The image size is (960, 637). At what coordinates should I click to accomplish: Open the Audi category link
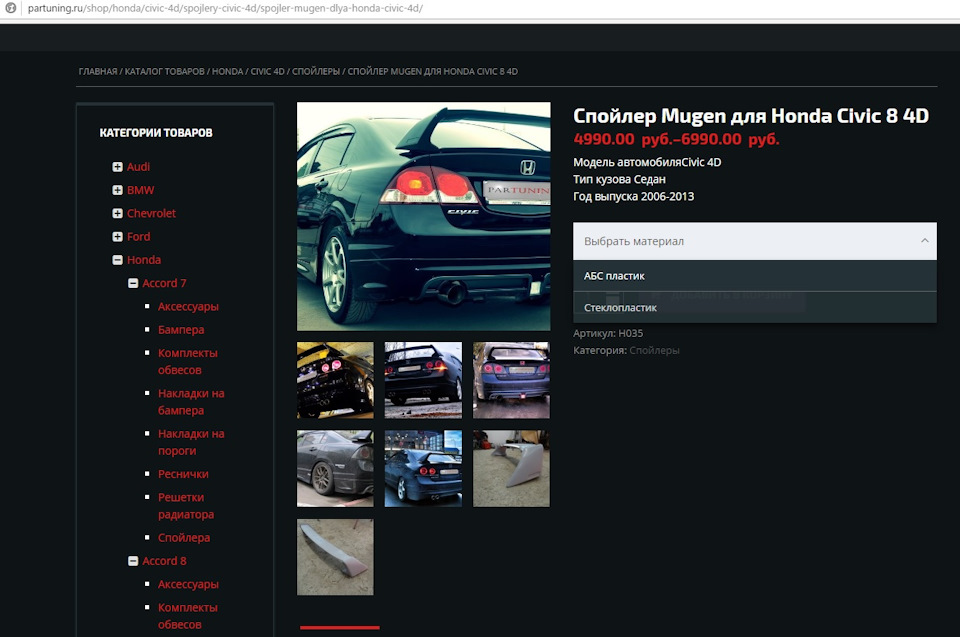(x=138, y=167)
